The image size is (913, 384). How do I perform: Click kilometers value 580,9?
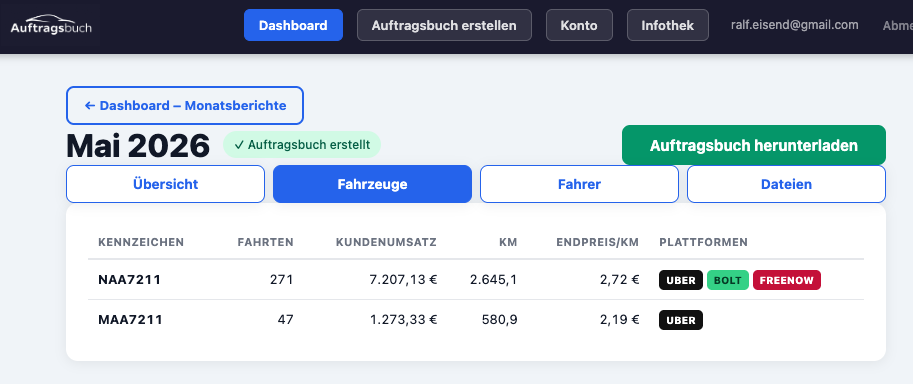[500, 319]
